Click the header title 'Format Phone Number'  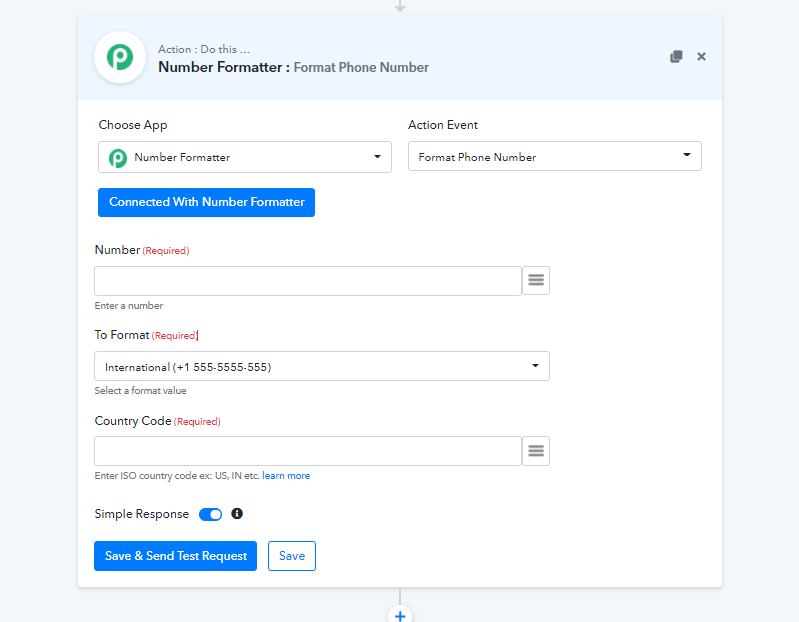[361, 67]
